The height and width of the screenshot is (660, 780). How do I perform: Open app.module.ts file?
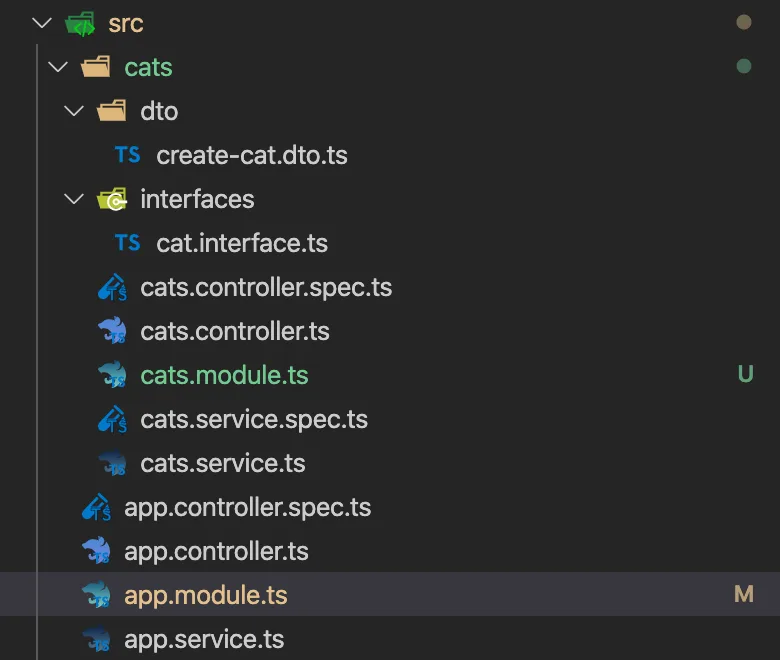point(206,595)
